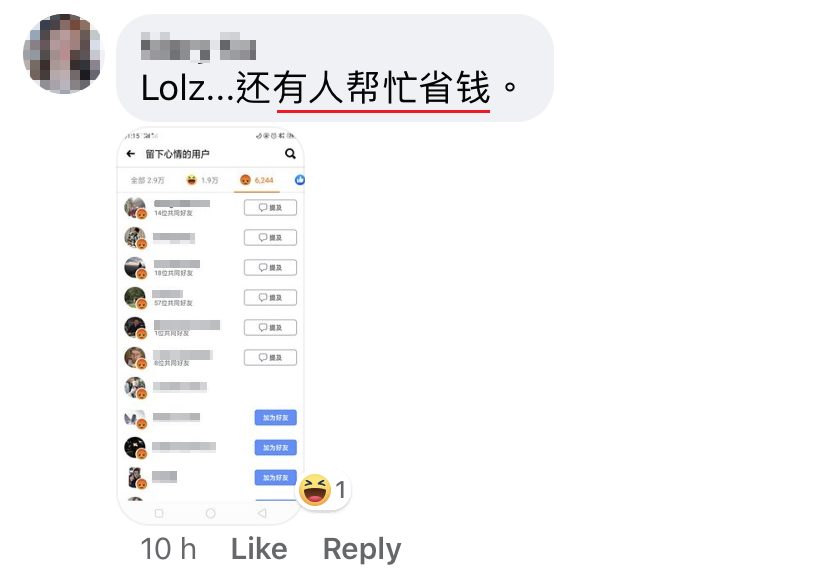Tap the Android back triangle icon
The width and height of the screenshot is (828, 571).
pos(262,513)
